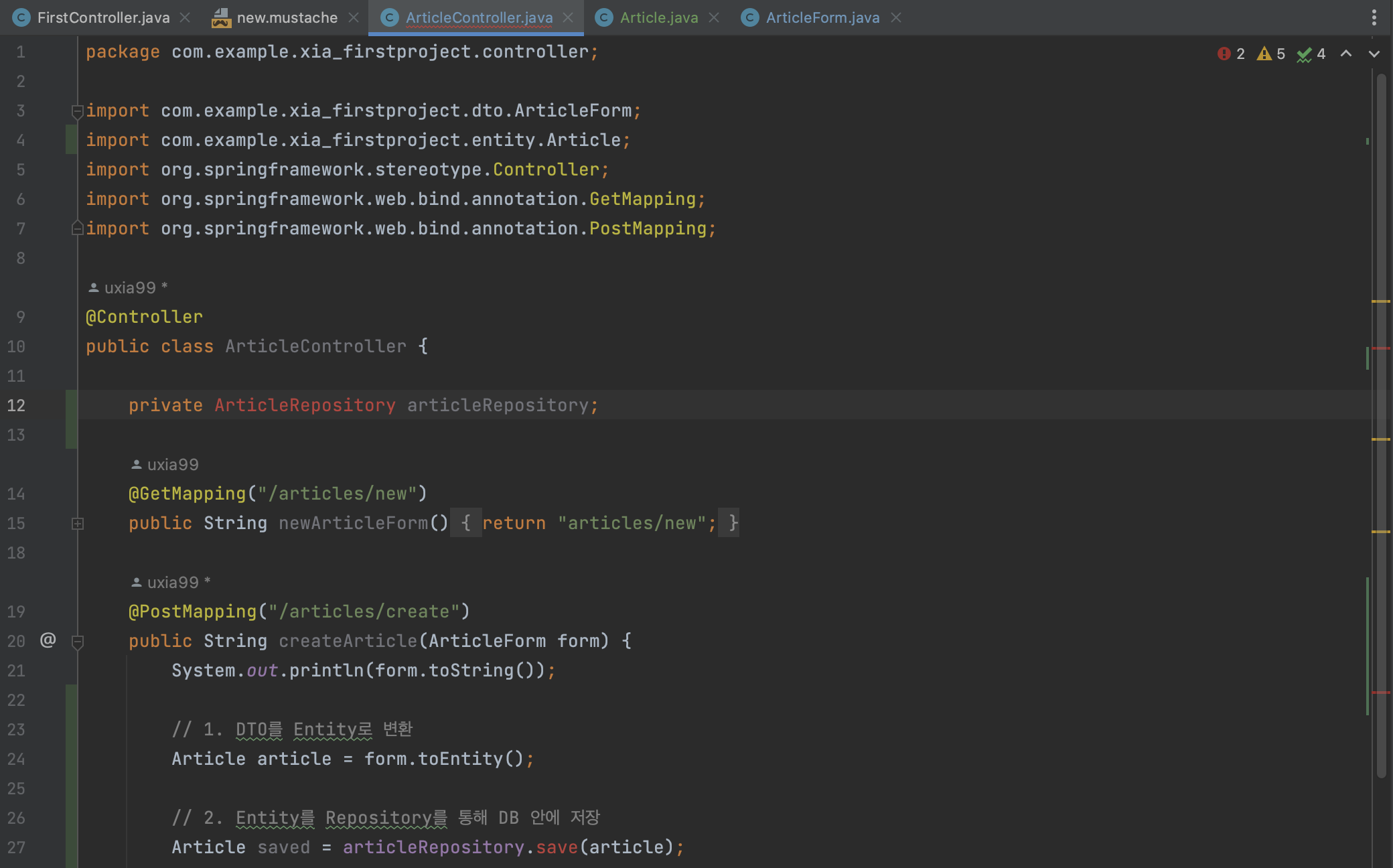Jump to previous highlighted error arrow
The height and width of the screenshot is (868, 1393).
pos(1346,54)
